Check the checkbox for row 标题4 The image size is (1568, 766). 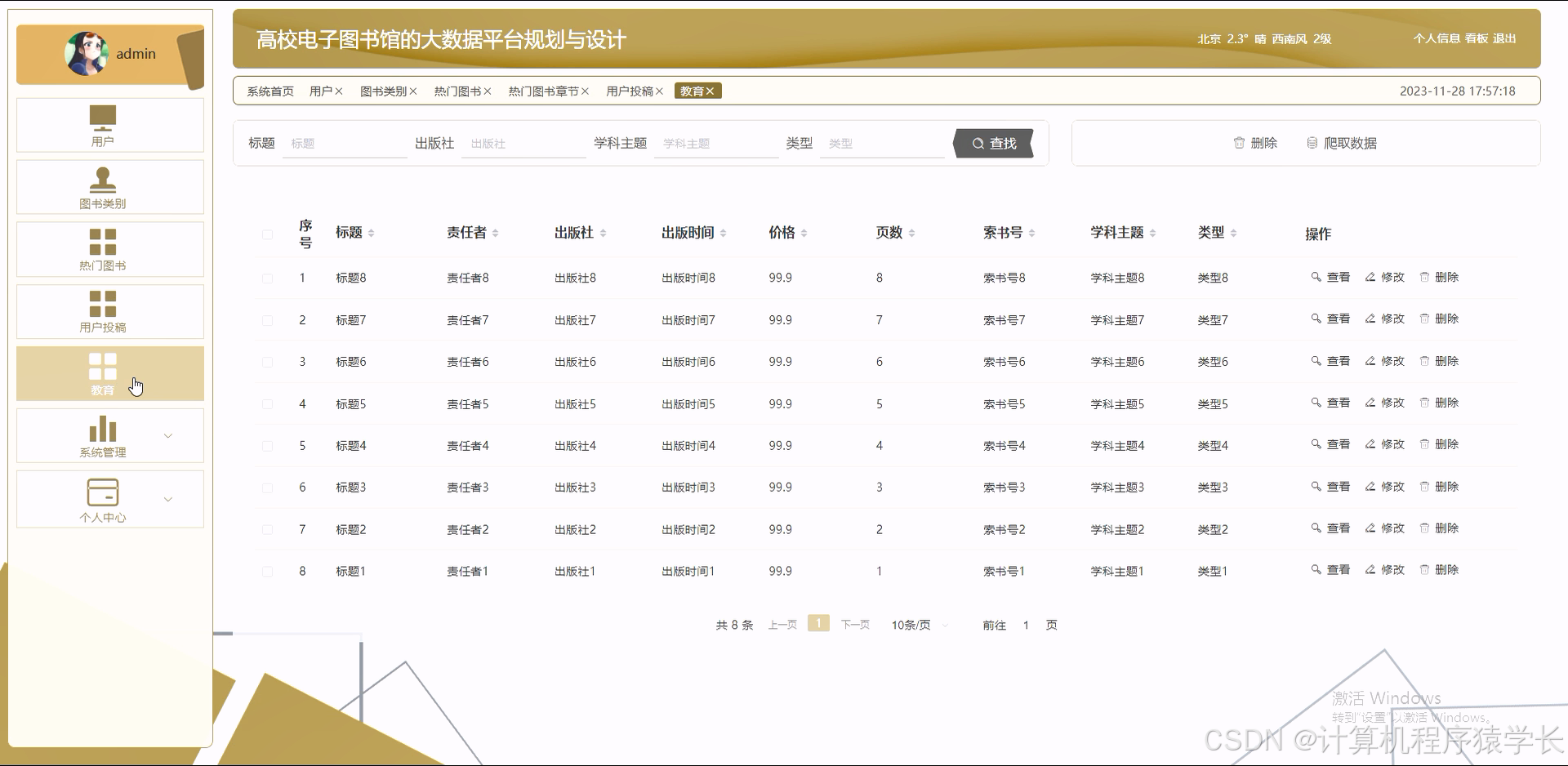click(267, 446)
